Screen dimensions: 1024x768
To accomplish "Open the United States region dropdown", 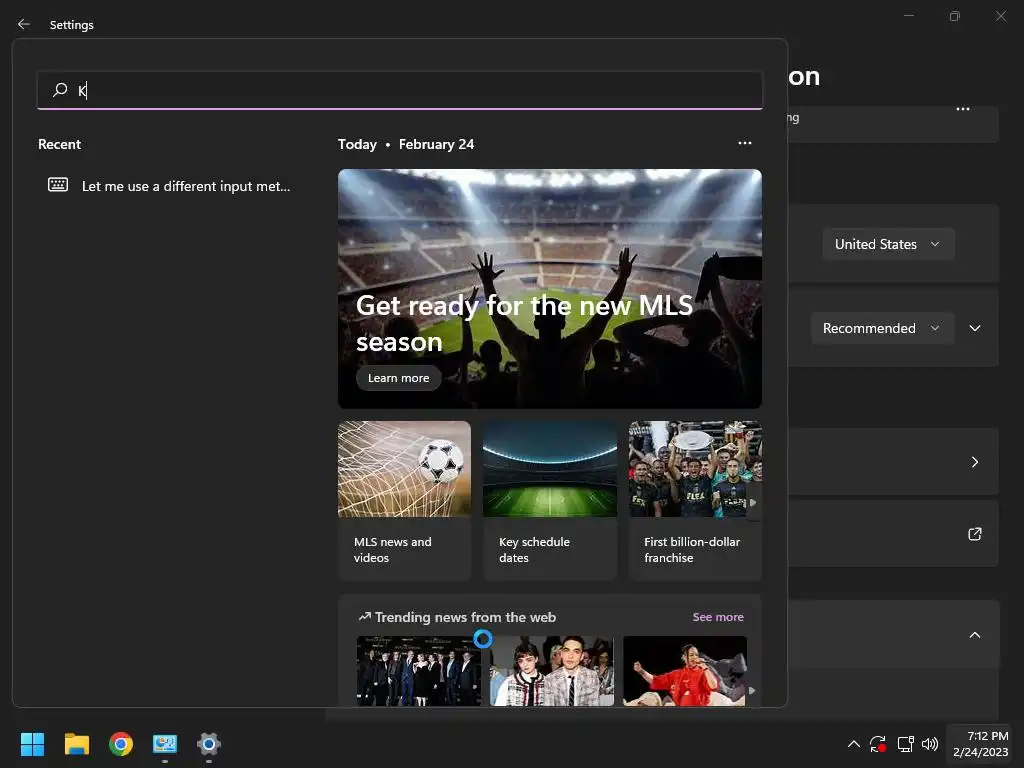I will (x=888, y=244).
